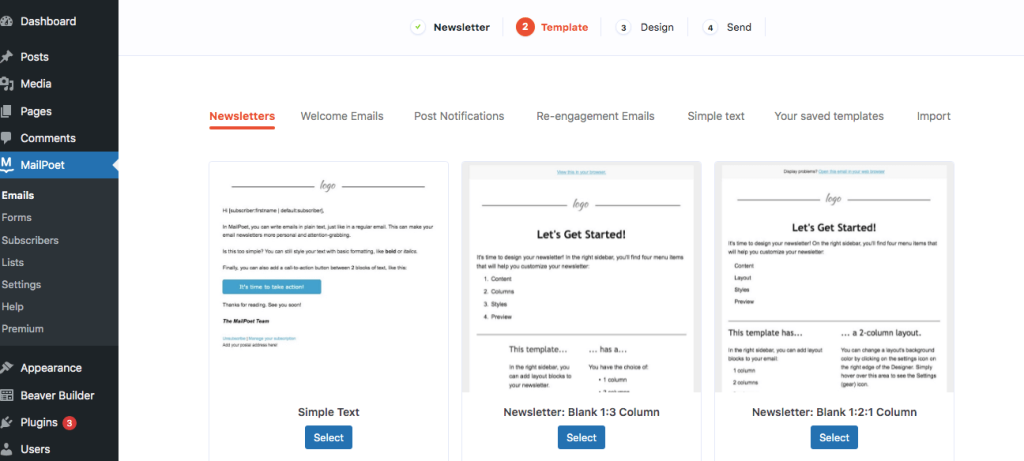Click the Newsletter: Blank 1:2:1 Column title
The height and width of the screenshot is (461, 1024).
tap(835, 413)
